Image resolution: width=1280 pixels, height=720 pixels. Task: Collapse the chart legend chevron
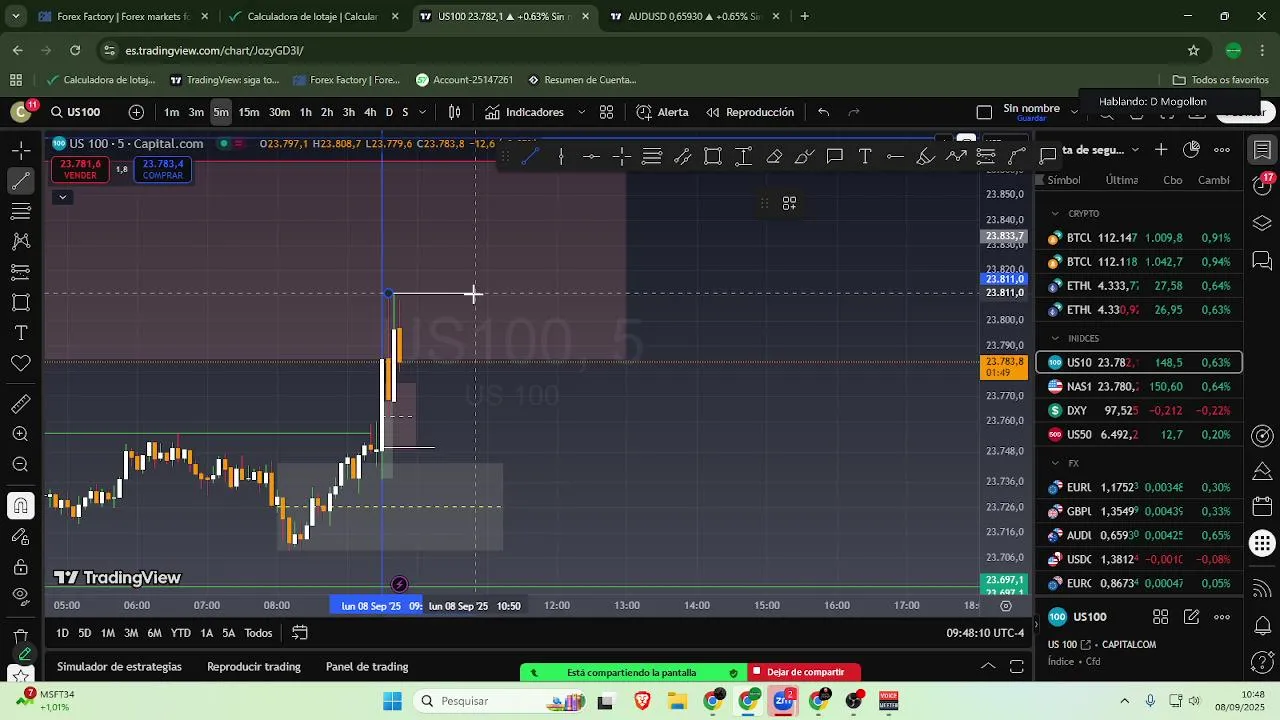[x=62, y=197]
